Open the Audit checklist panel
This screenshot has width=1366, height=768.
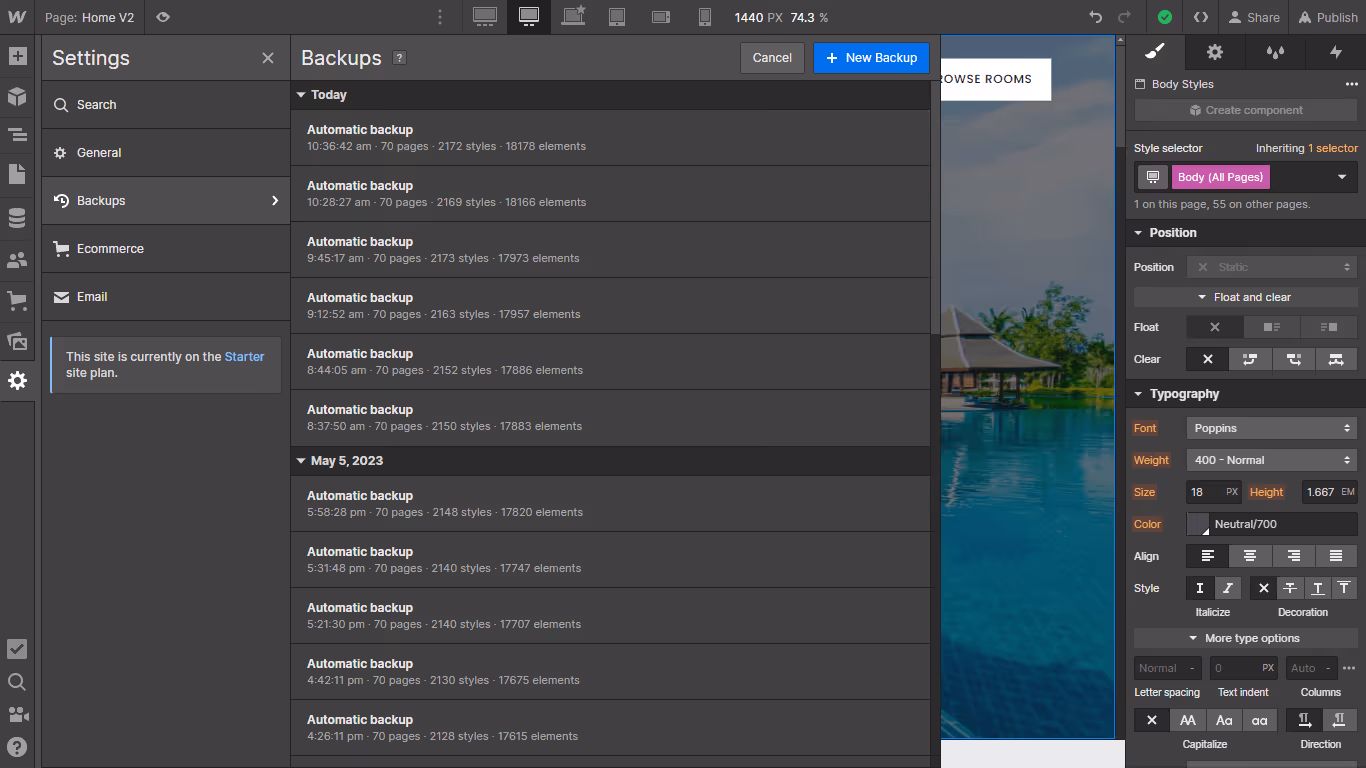point(17,649)
